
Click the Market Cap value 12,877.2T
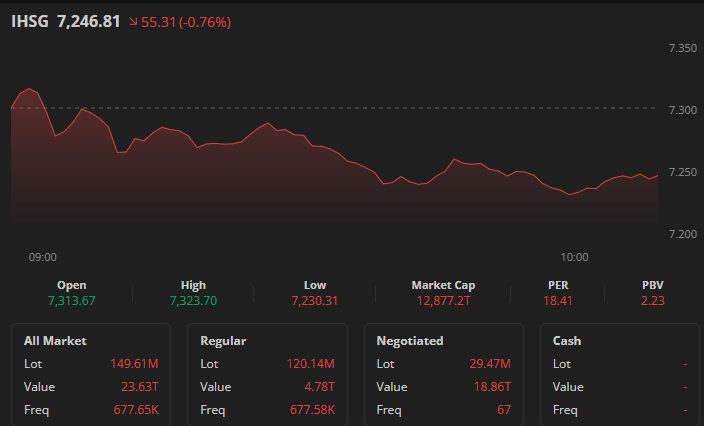443,300
